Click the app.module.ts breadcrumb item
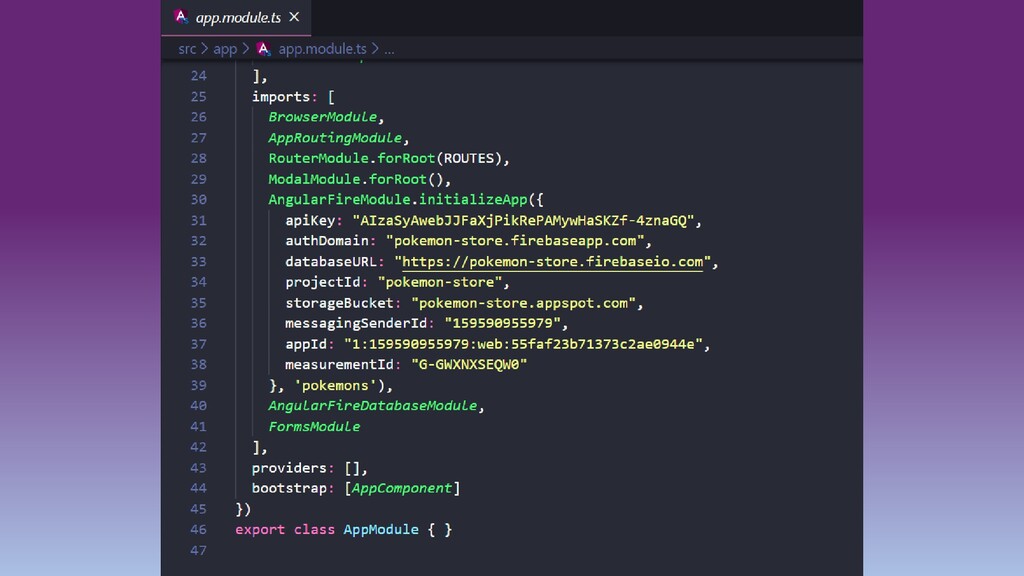 [322, 49]
